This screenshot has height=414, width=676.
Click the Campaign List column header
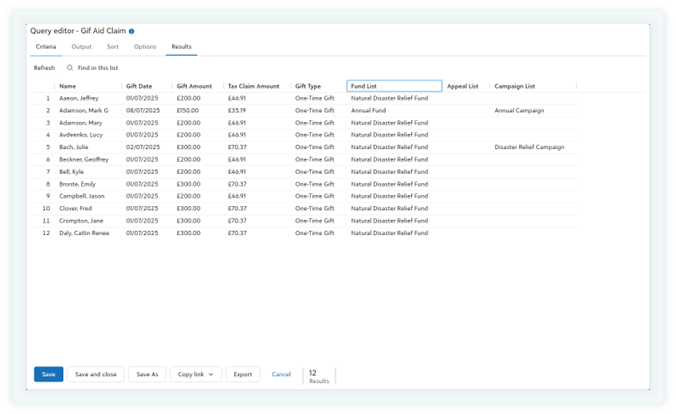point(515,86)
